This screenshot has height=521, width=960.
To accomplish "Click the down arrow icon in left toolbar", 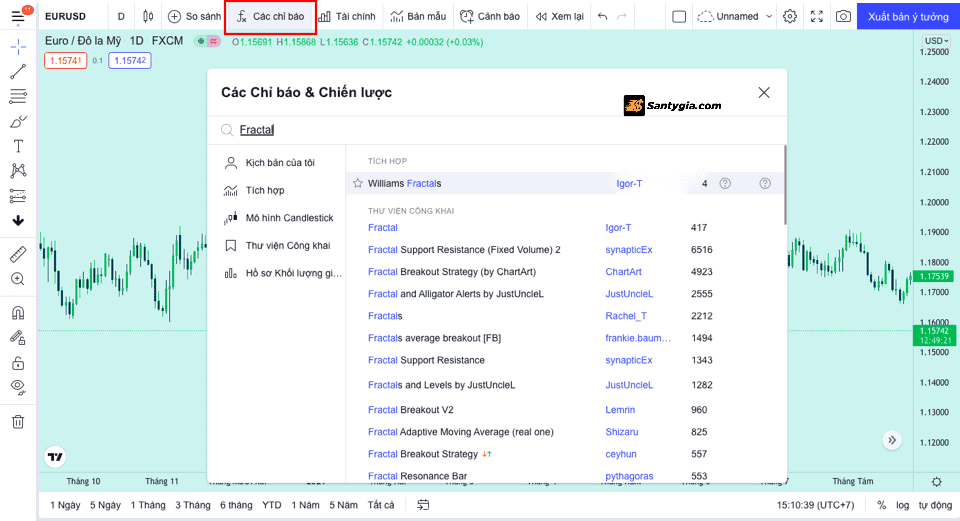I will [18, 220].
